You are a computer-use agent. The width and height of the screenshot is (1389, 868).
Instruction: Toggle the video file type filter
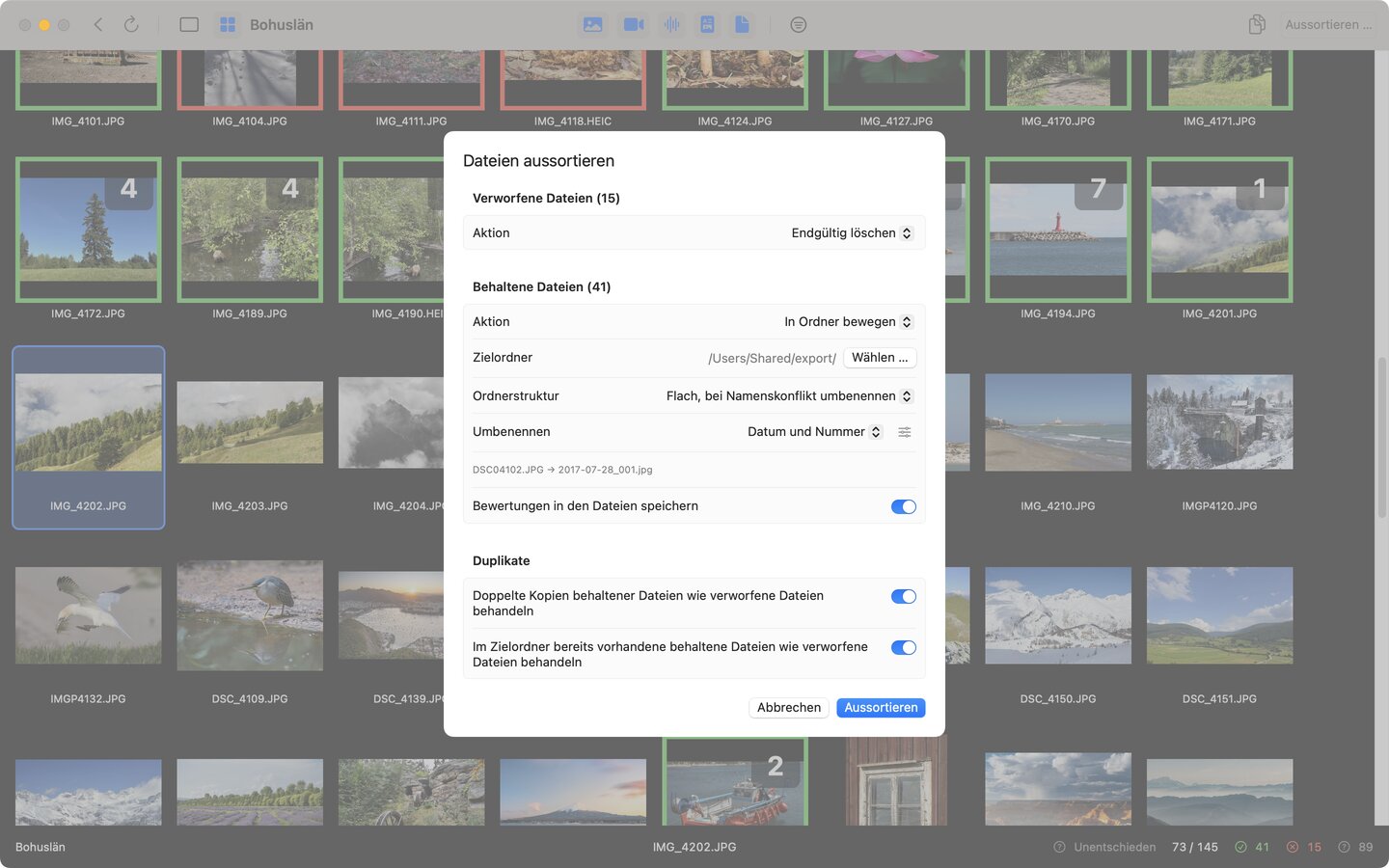[634, 24]
